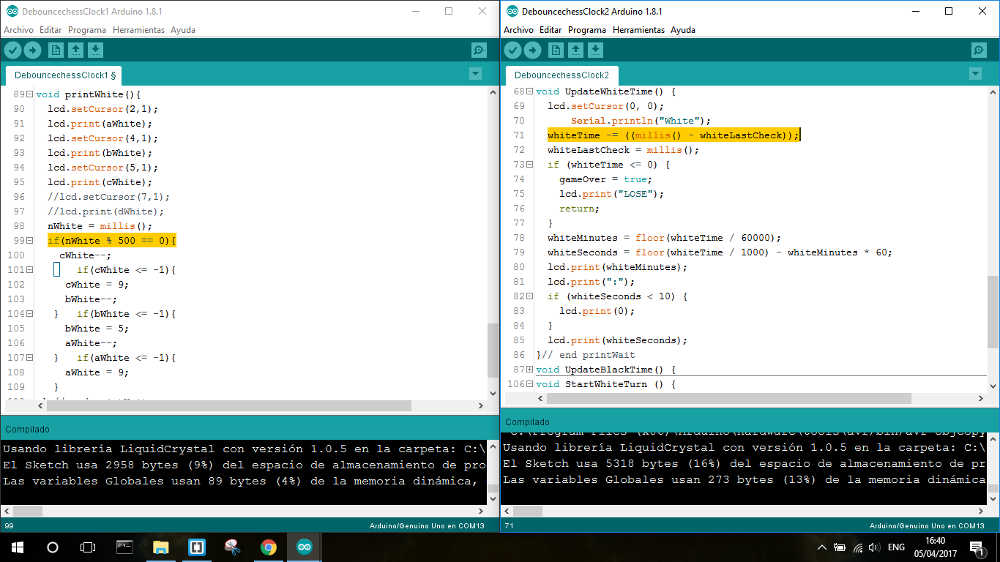Screen dimensions: 1000x562
Task: Collapse code fold at line 82
Action: click(x=529, y=296)
